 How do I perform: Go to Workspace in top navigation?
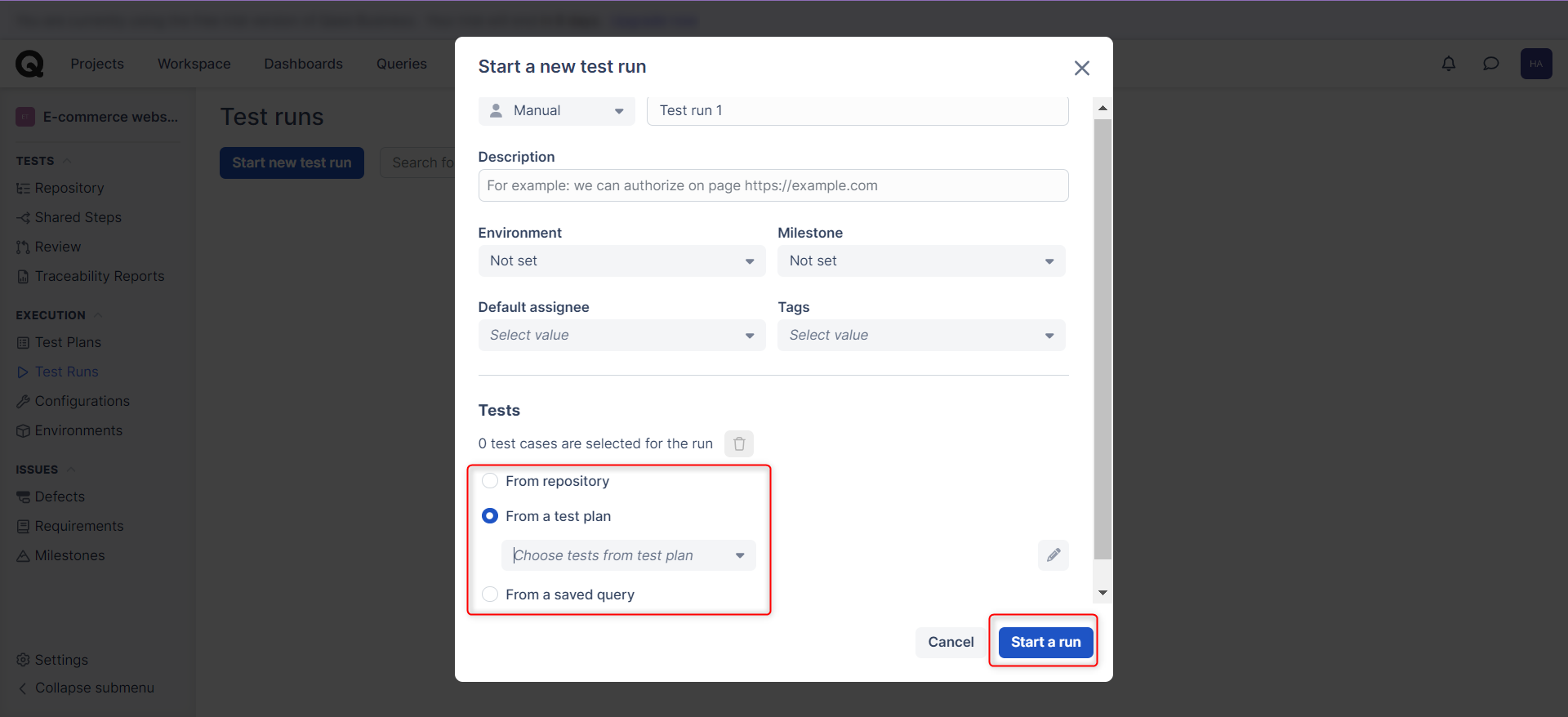(x=194, y=64)
